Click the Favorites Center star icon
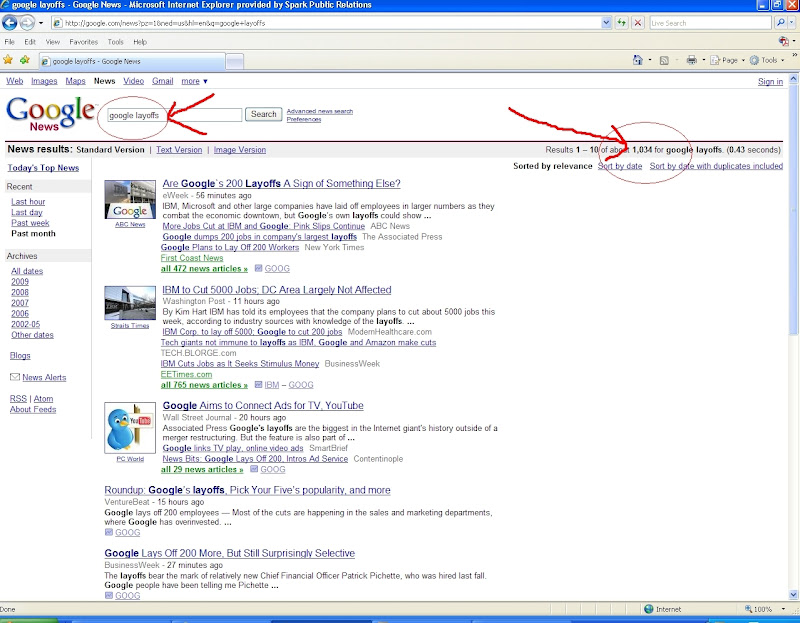This screenshot has width=800, height=623. pyautogui.click(x=8, y=60)
